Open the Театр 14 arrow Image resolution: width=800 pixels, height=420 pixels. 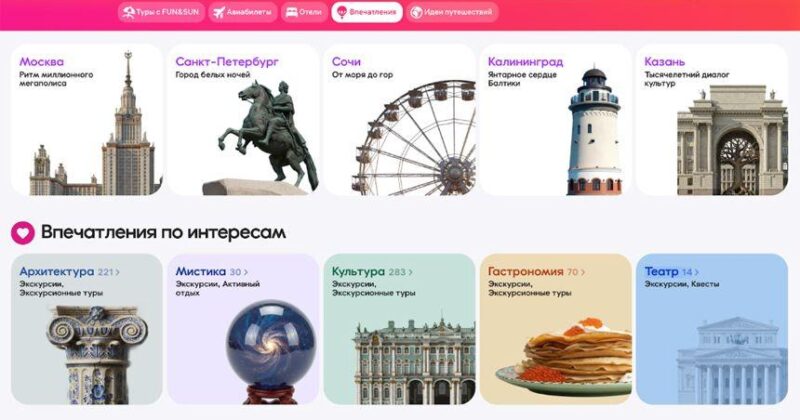pyautogui.click(x=696, y=272)
